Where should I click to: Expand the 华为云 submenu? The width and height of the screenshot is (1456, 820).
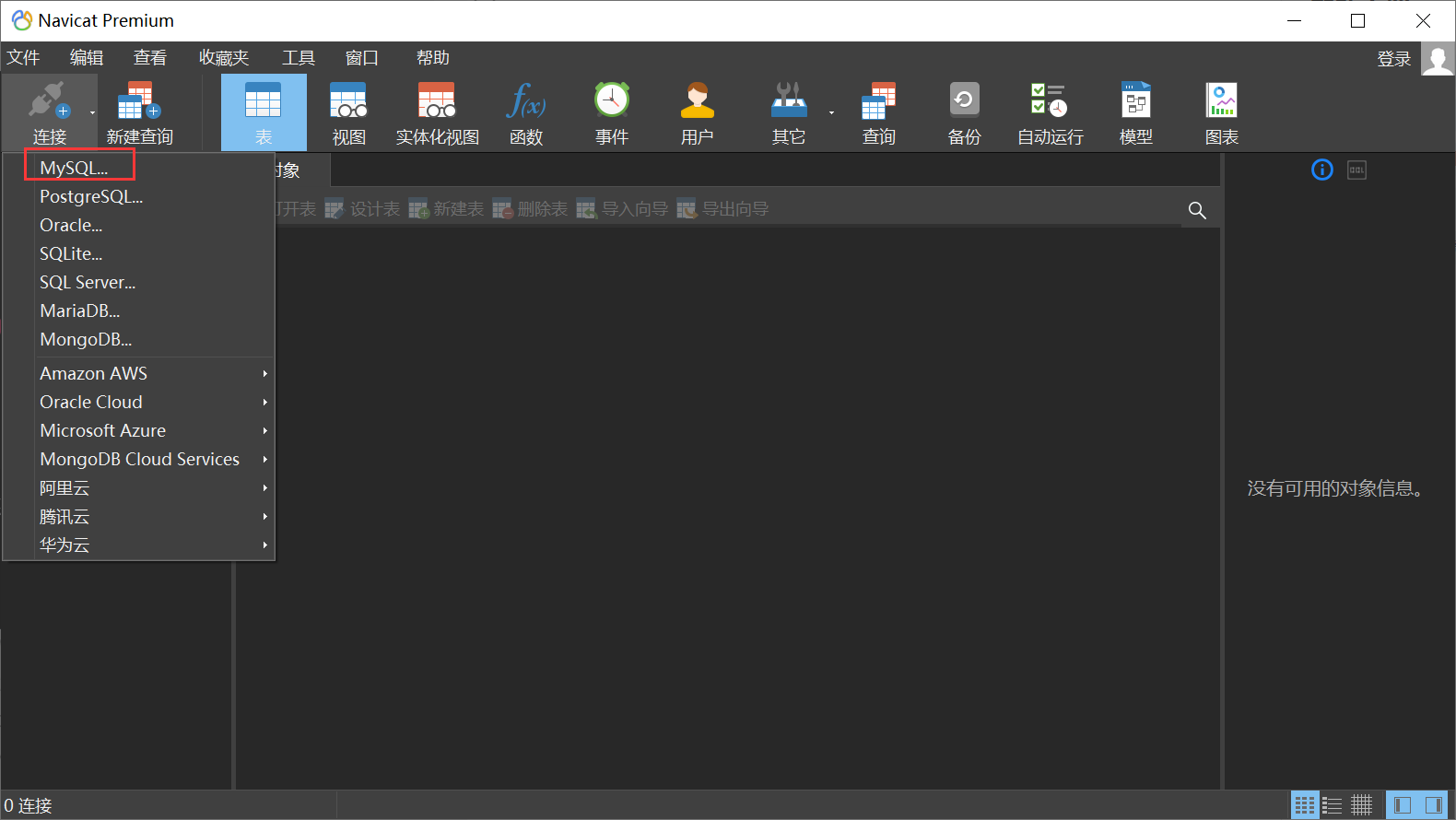click(x=139, y=545)
